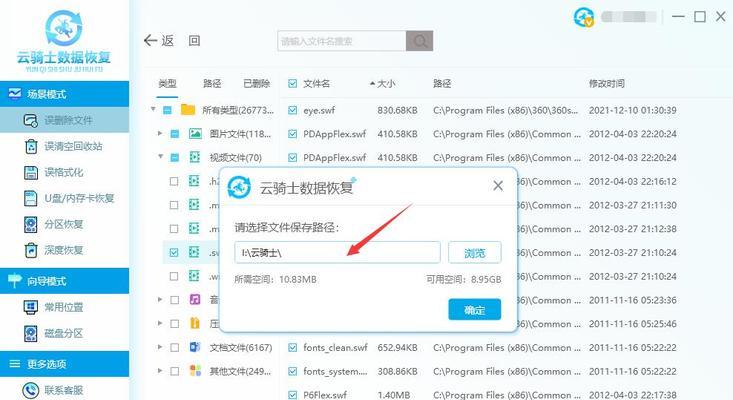733x400 pixels.
Task: Choose 误格式化 recovery option
Action: tap(65, 172)
